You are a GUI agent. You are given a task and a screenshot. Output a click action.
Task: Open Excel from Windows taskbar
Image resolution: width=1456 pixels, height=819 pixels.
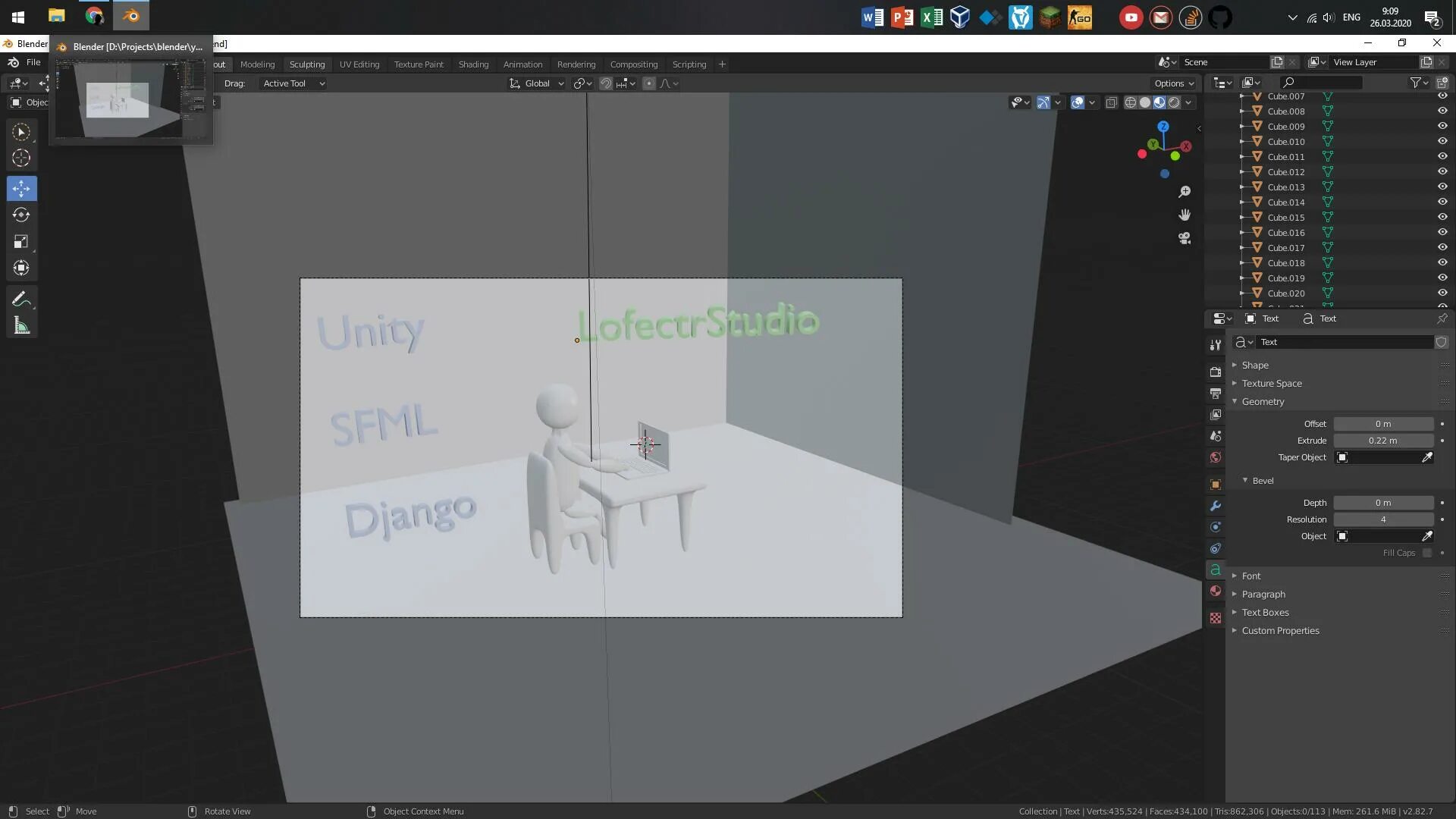[x=931, y=17]
